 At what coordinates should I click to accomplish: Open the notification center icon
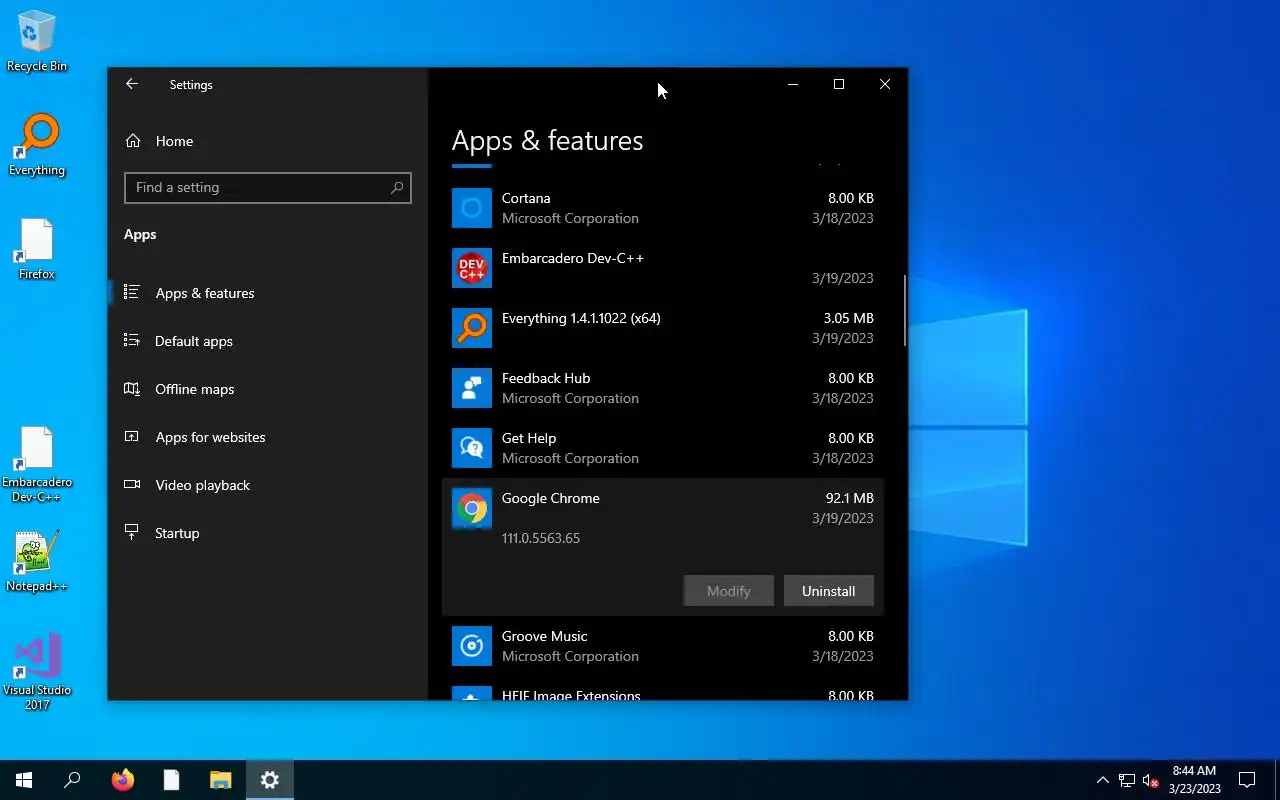1247,780
